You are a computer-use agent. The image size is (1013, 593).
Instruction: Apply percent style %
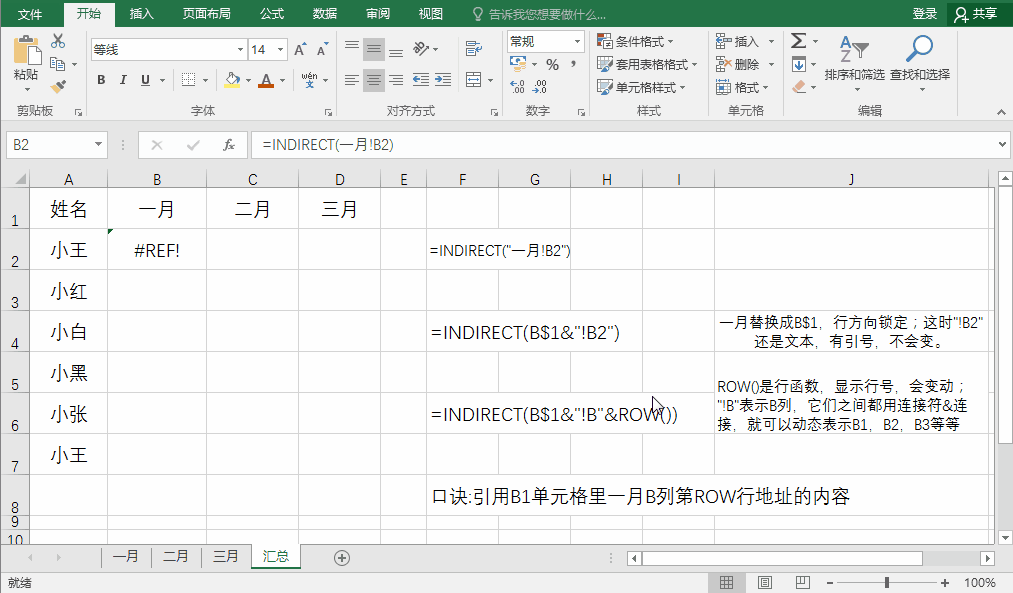(x=552, y=65)
